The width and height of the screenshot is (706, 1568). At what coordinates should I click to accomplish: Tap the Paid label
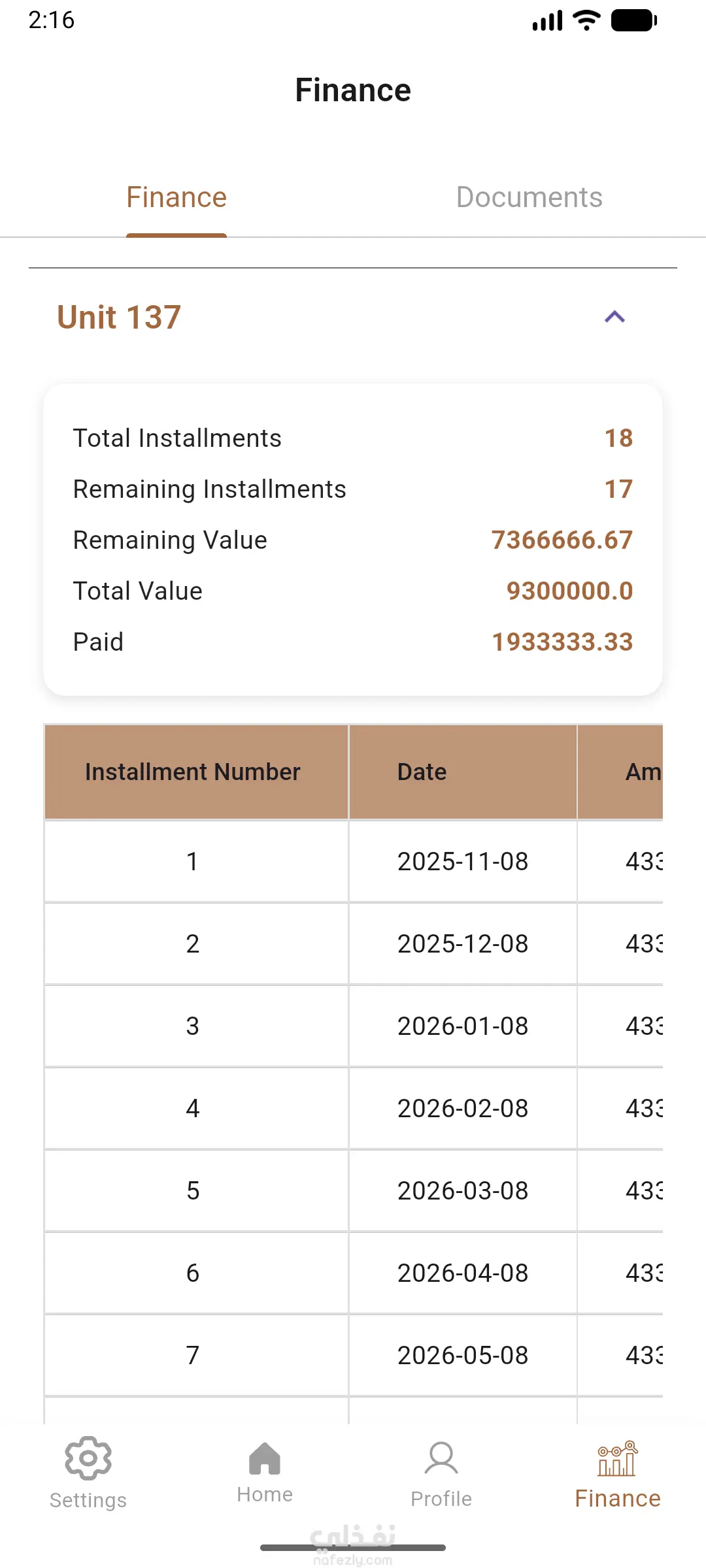point(98,642)
